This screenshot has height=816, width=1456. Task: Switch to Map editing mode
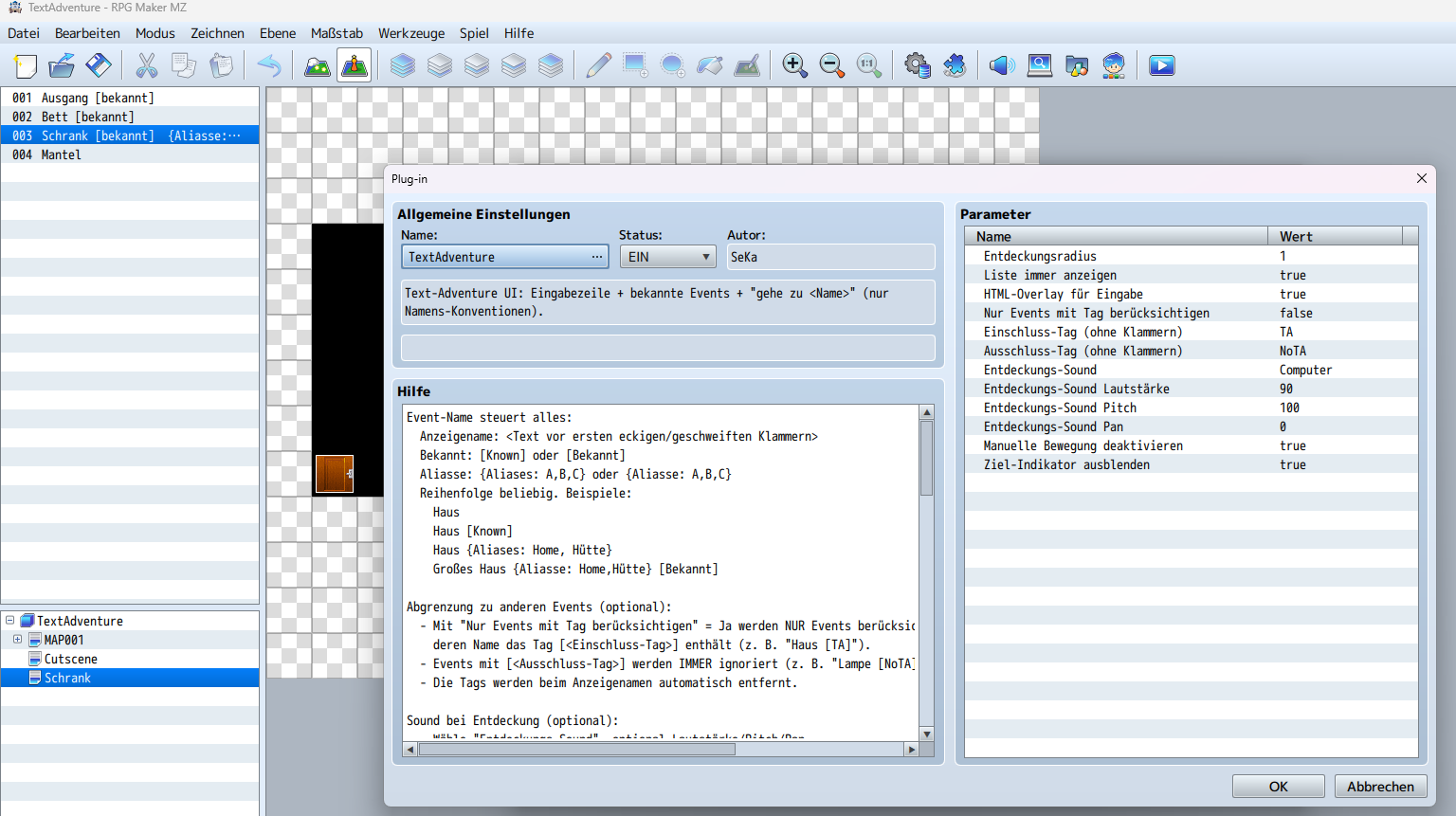317,65
